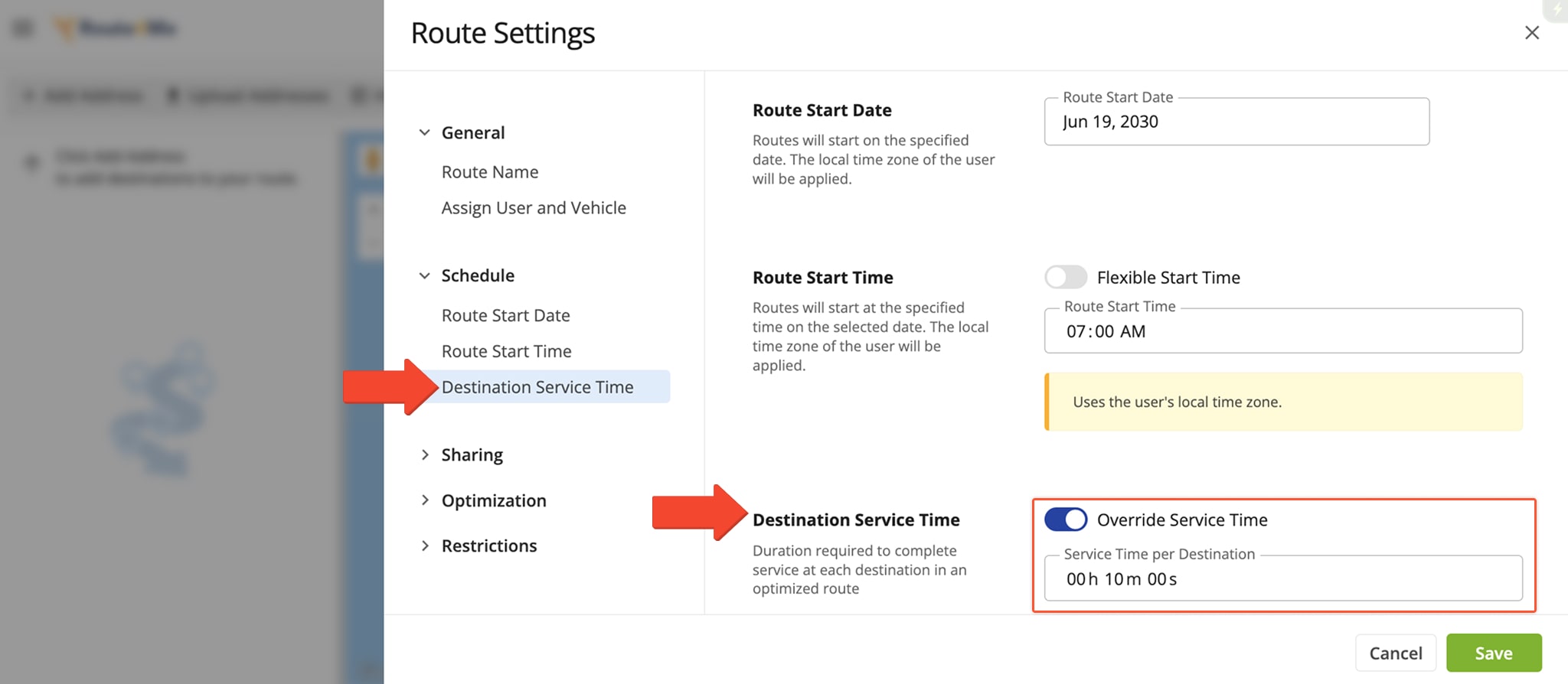Disable the Override Service Time toggle
Viewport: 1568px width, 684px height.
(x=1066, y=520)
